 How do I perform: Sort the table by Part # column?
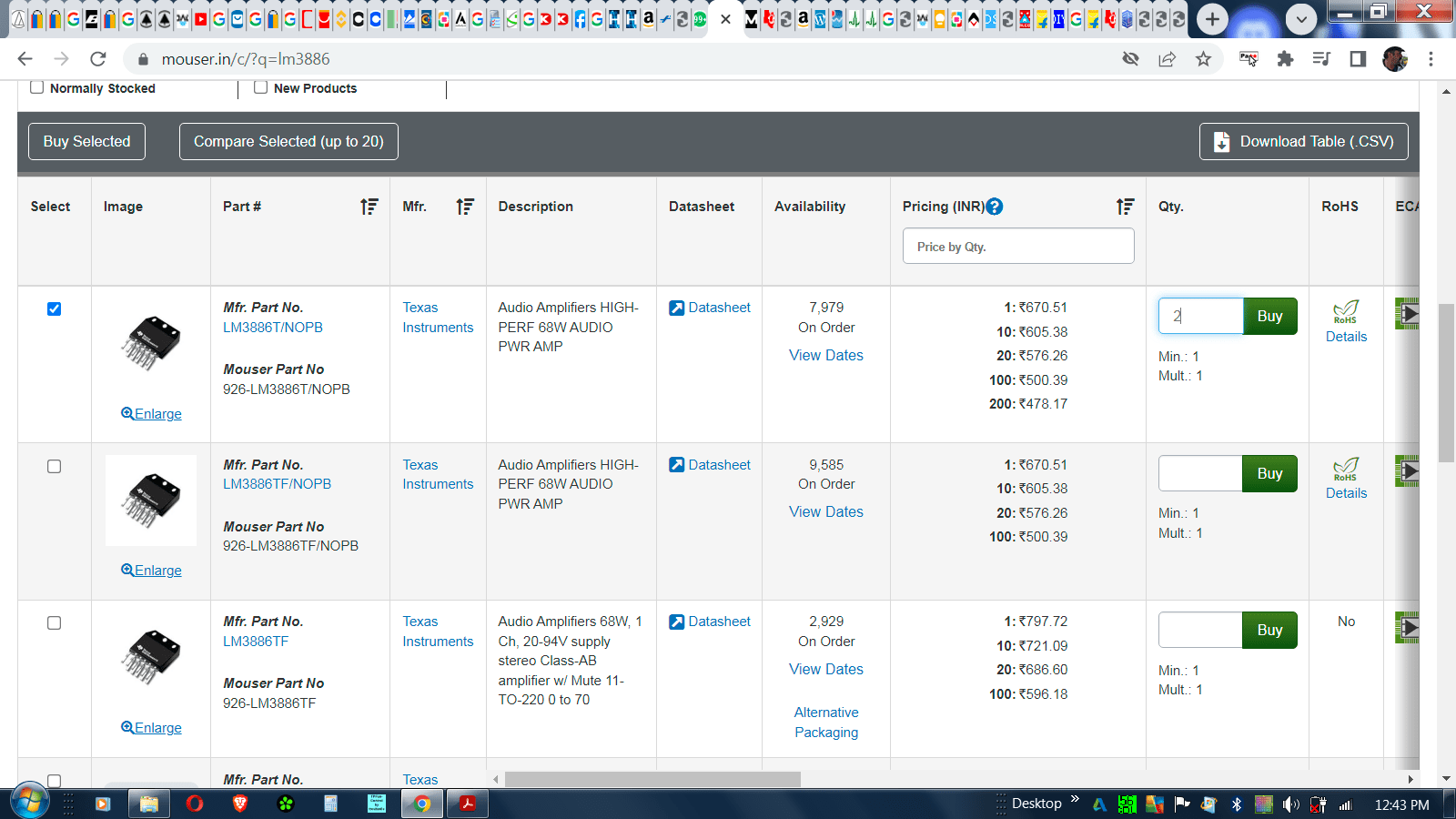coord(369,207)
